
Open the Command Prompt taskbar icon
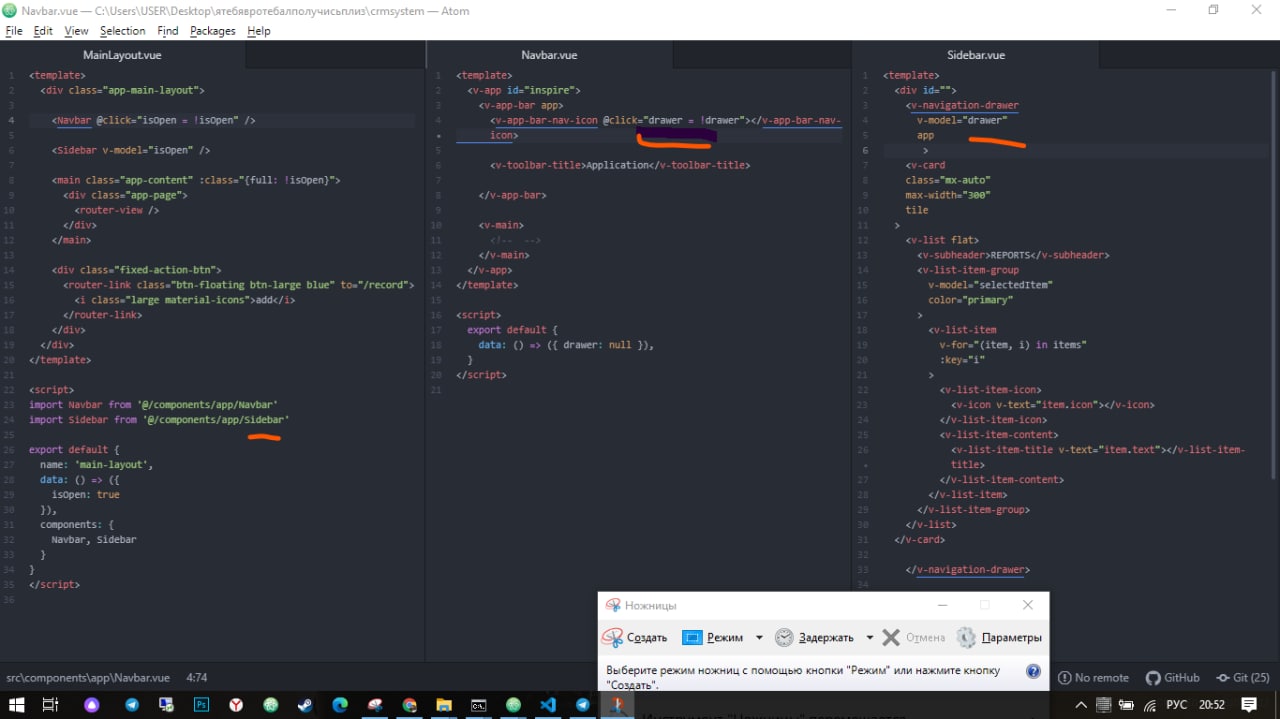[x=479, y=705]
